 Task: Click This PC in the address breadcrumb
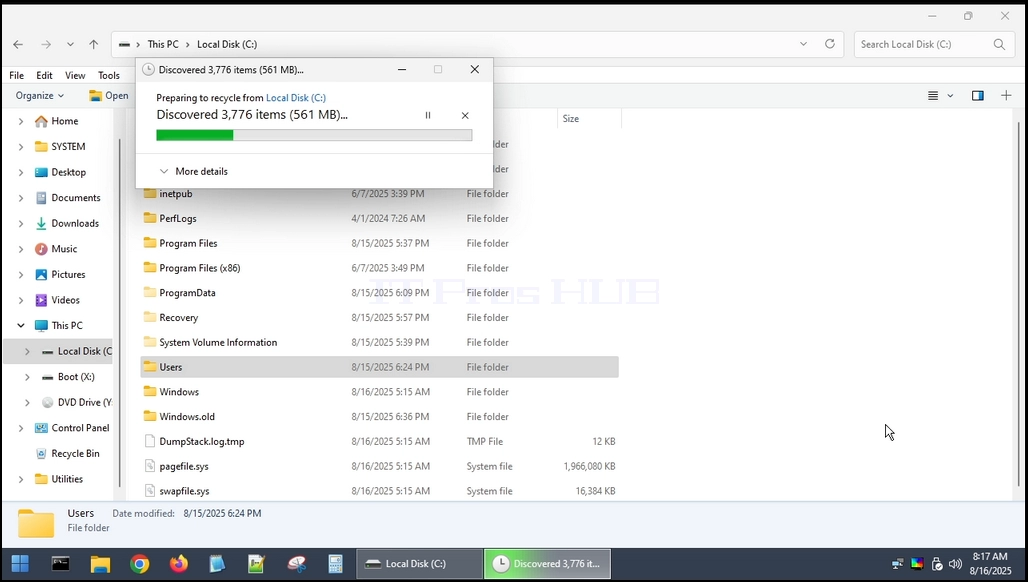[x=163, y=45]
